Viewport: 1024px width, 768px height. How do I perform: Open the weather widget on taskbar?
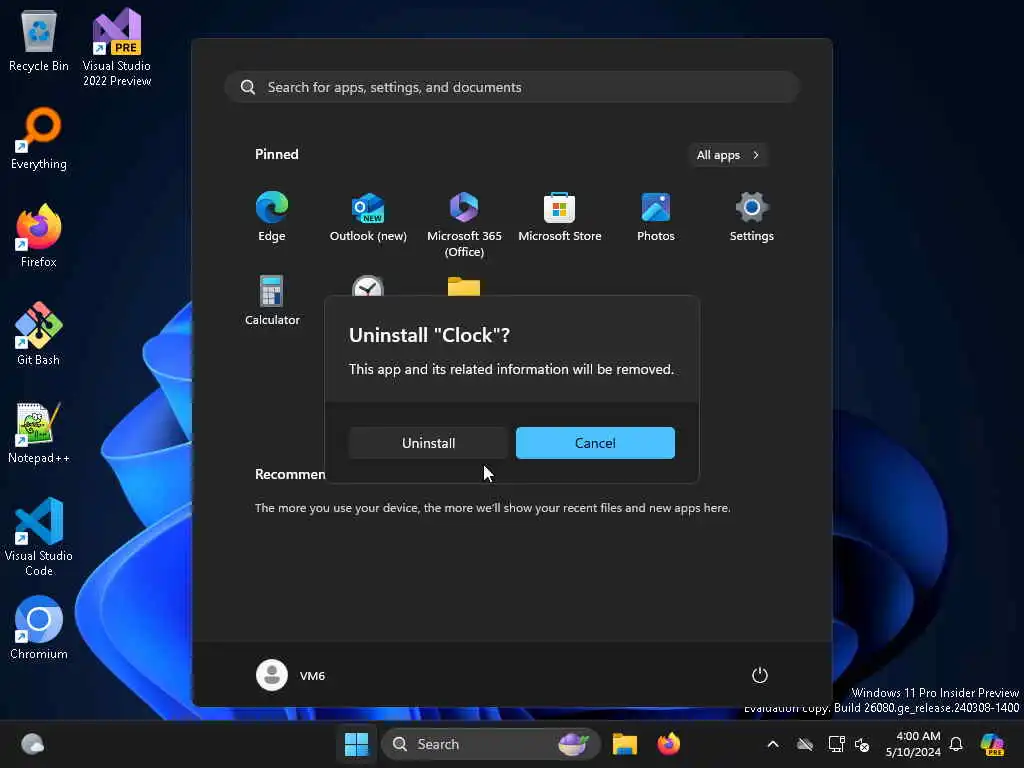click(32, 744)
